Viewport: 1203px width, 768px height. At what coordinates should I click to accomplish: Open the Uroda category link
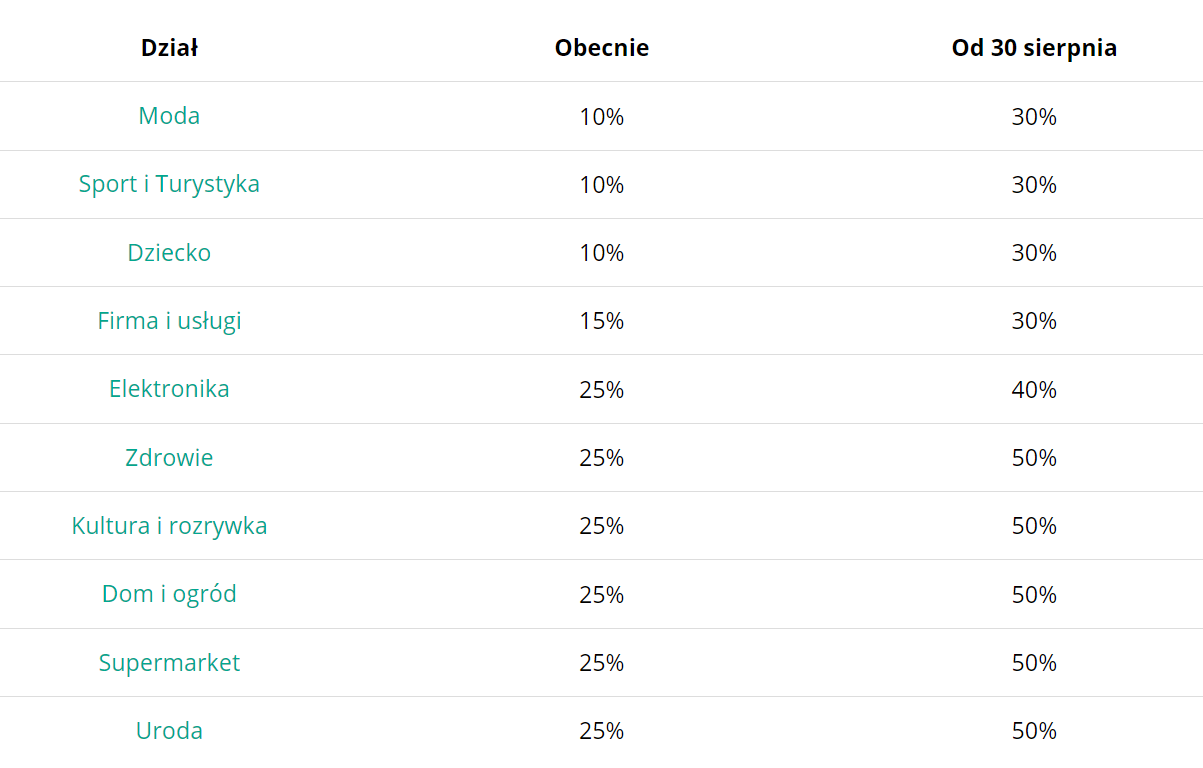tap(169, 731)
